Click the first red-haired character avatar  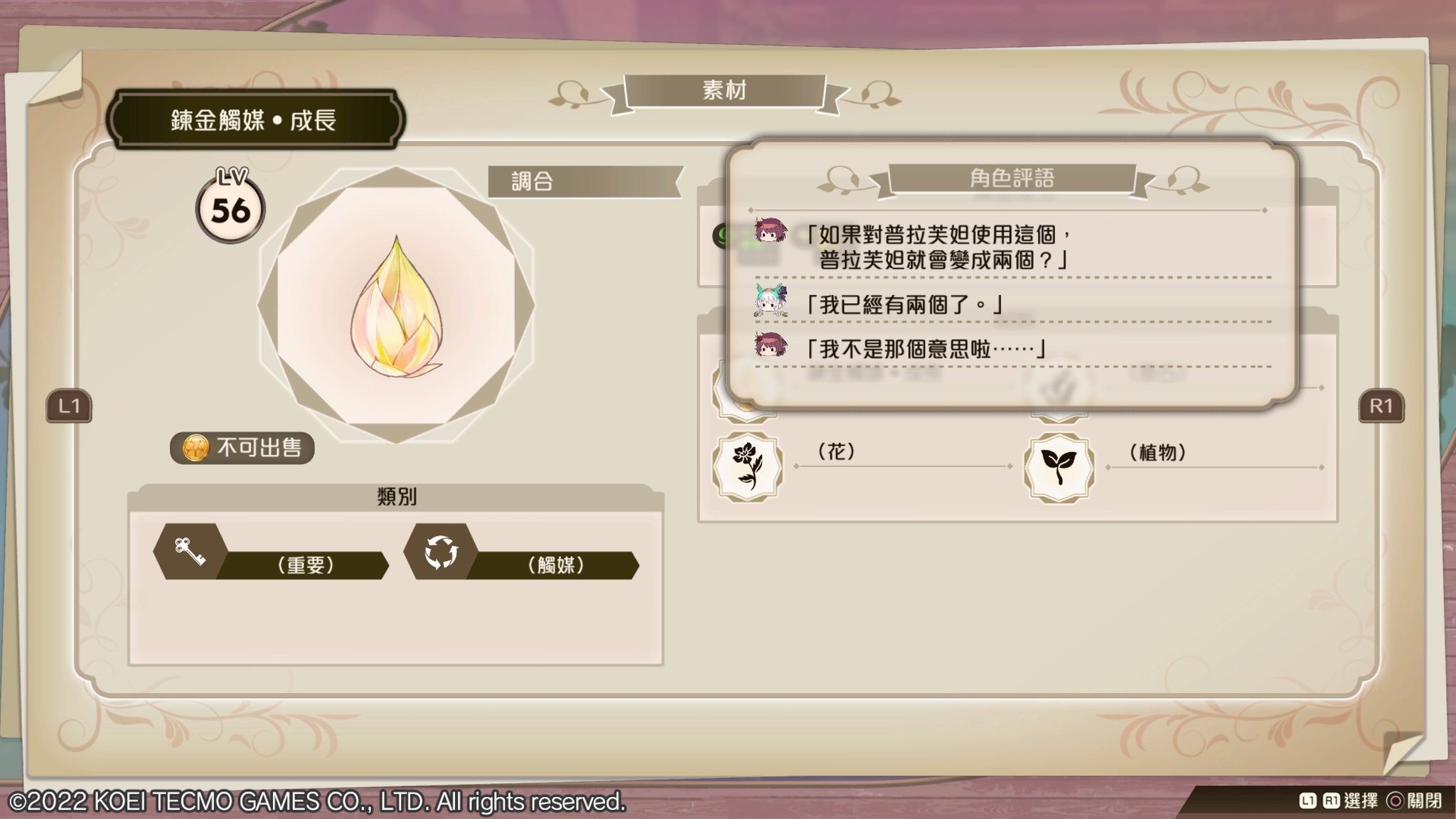coord(771,230)
